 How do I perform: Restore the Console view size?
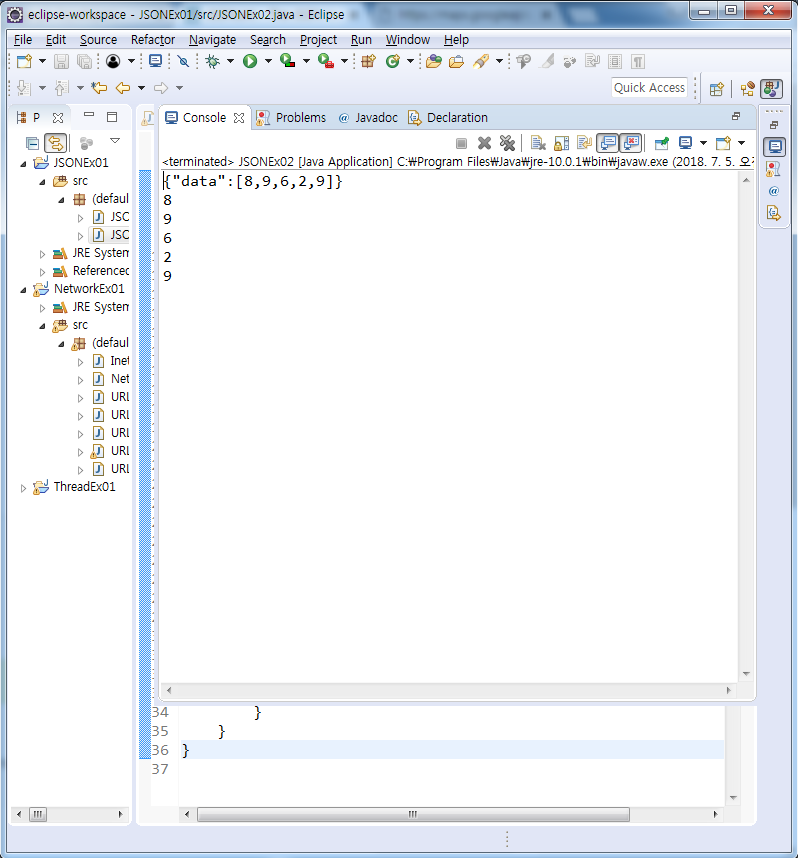click(736, 116)
